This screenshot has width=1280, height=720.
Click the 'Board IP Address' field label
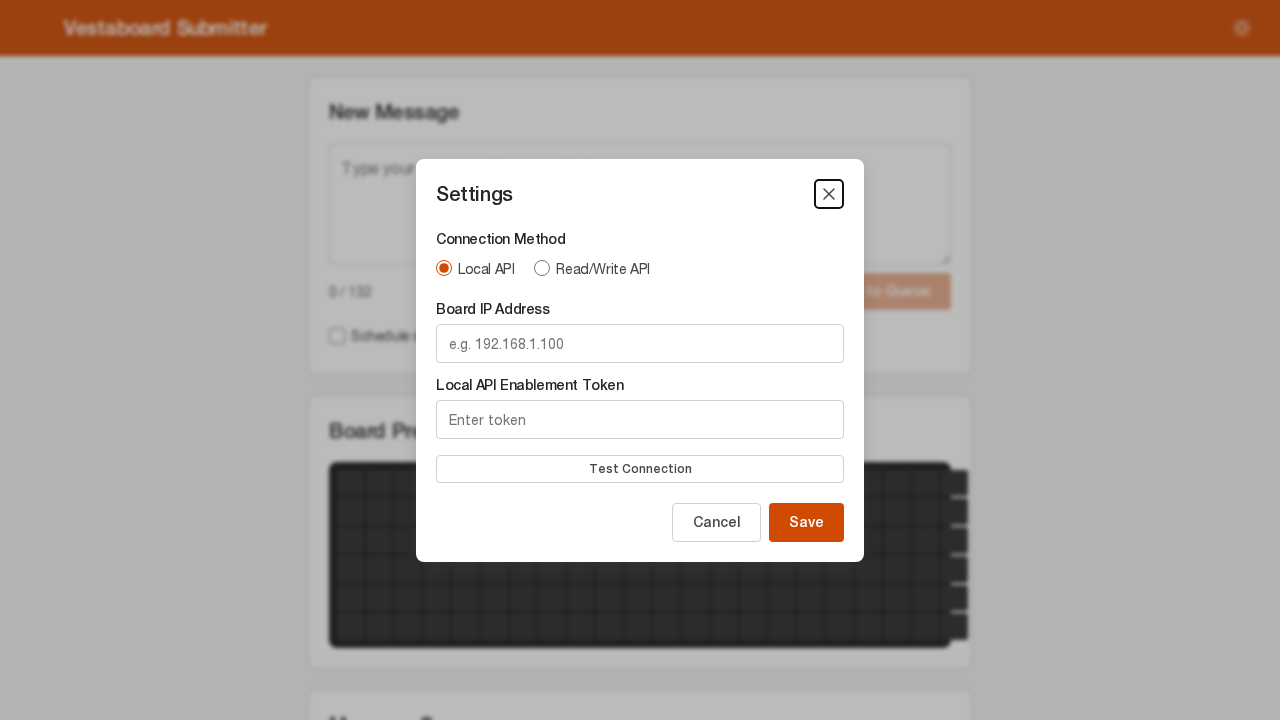pyautogui.click(x=493, y=309)
